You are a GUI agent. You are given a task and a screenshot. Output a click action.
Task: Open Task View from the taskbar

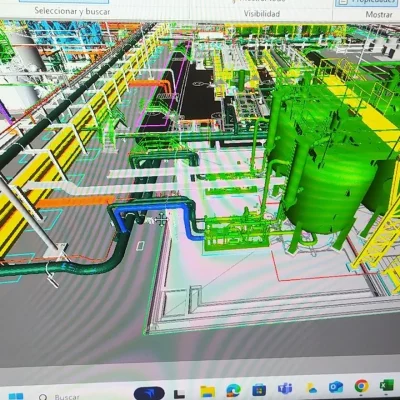pyautogui.click(x=179, y=394)
